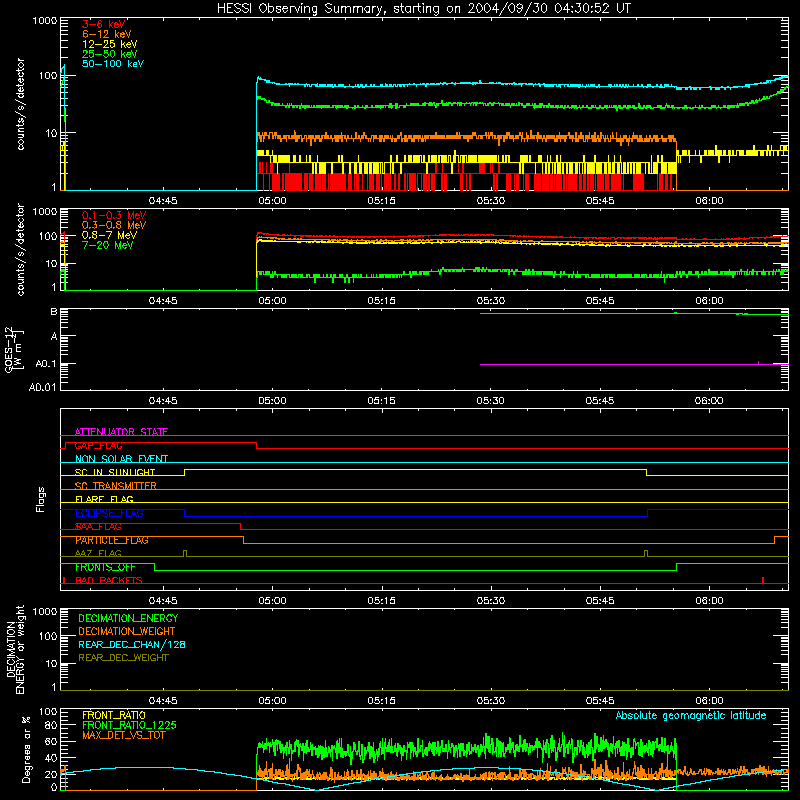800x800 pixels.
Task: Click the DECIMATION ENERGY or weight axis title
Action: click(x=15, y=649)
